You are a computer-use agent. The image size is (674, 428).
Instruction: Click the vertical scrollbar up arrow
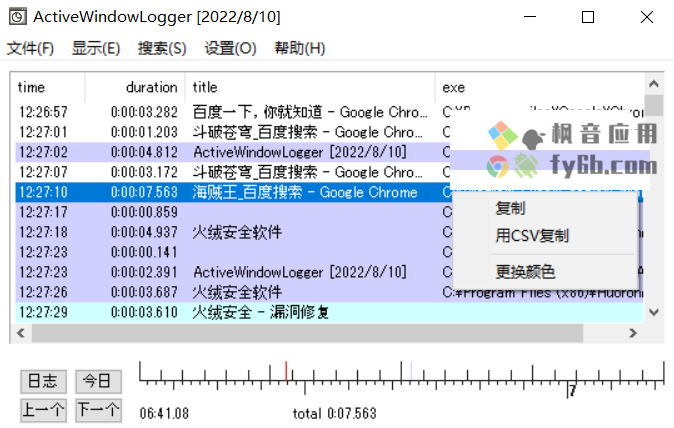[x=654, y=84]
